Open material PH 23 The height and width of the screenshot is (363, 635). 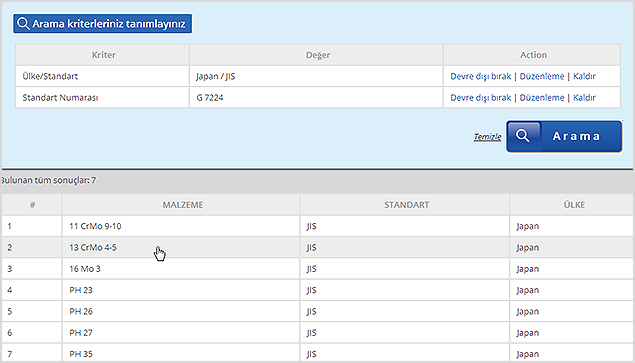click(81, 290)
